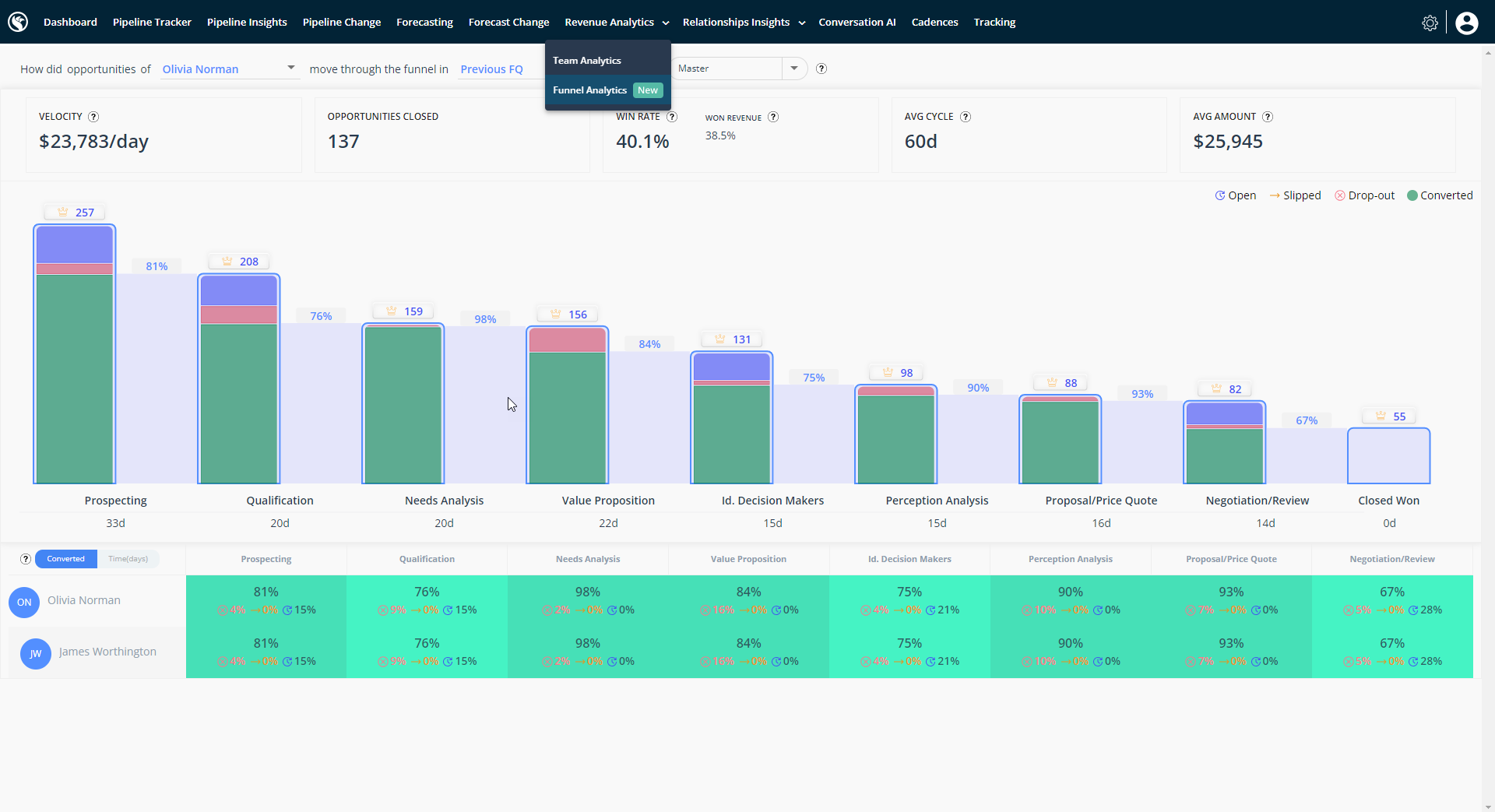1495x812 pixels.
Task: Toggle the Drop-out legend item
Action: [x=1364, y=195]
